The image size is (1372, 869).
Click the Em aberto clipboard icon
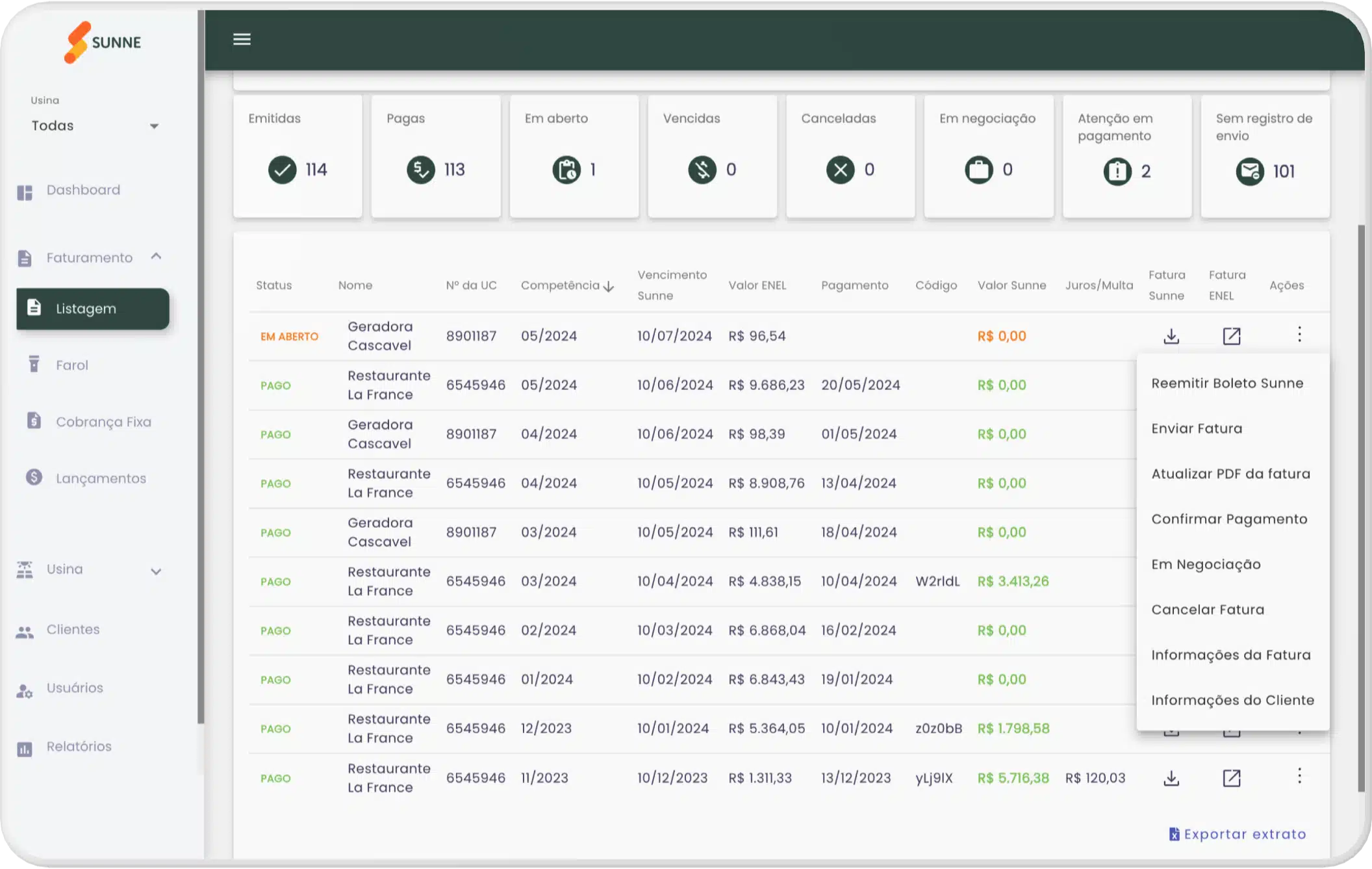[x=566, y=170]
